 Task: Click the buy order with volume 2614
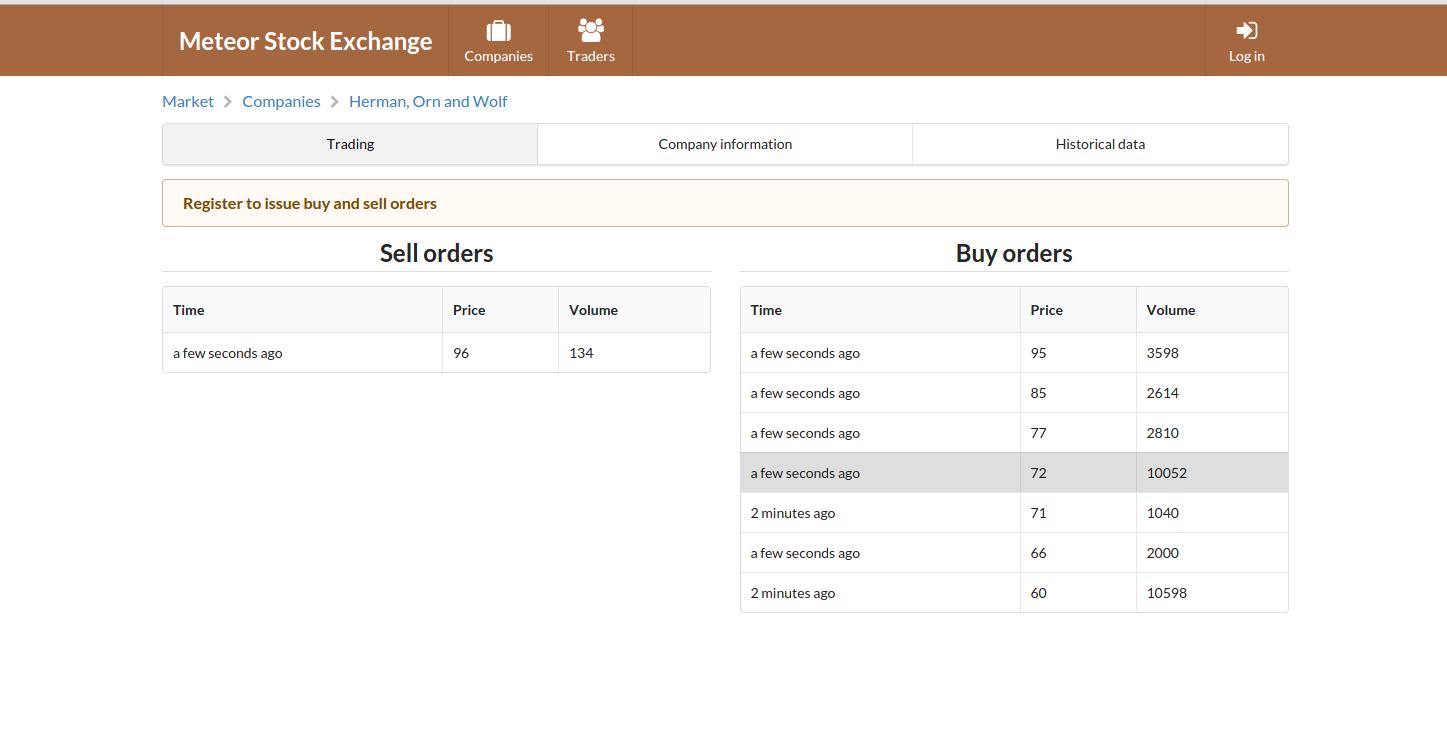[x=1014, y=393]
